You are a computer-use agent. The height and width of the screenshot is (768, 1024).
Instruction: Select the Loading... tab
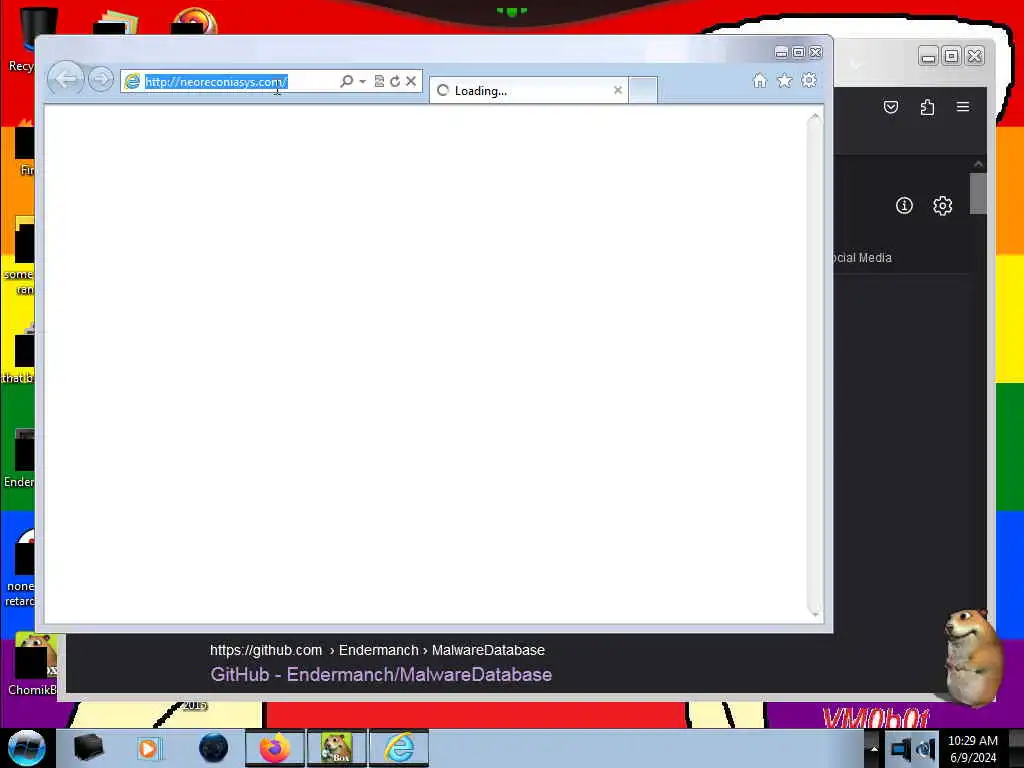click(528, 90)
